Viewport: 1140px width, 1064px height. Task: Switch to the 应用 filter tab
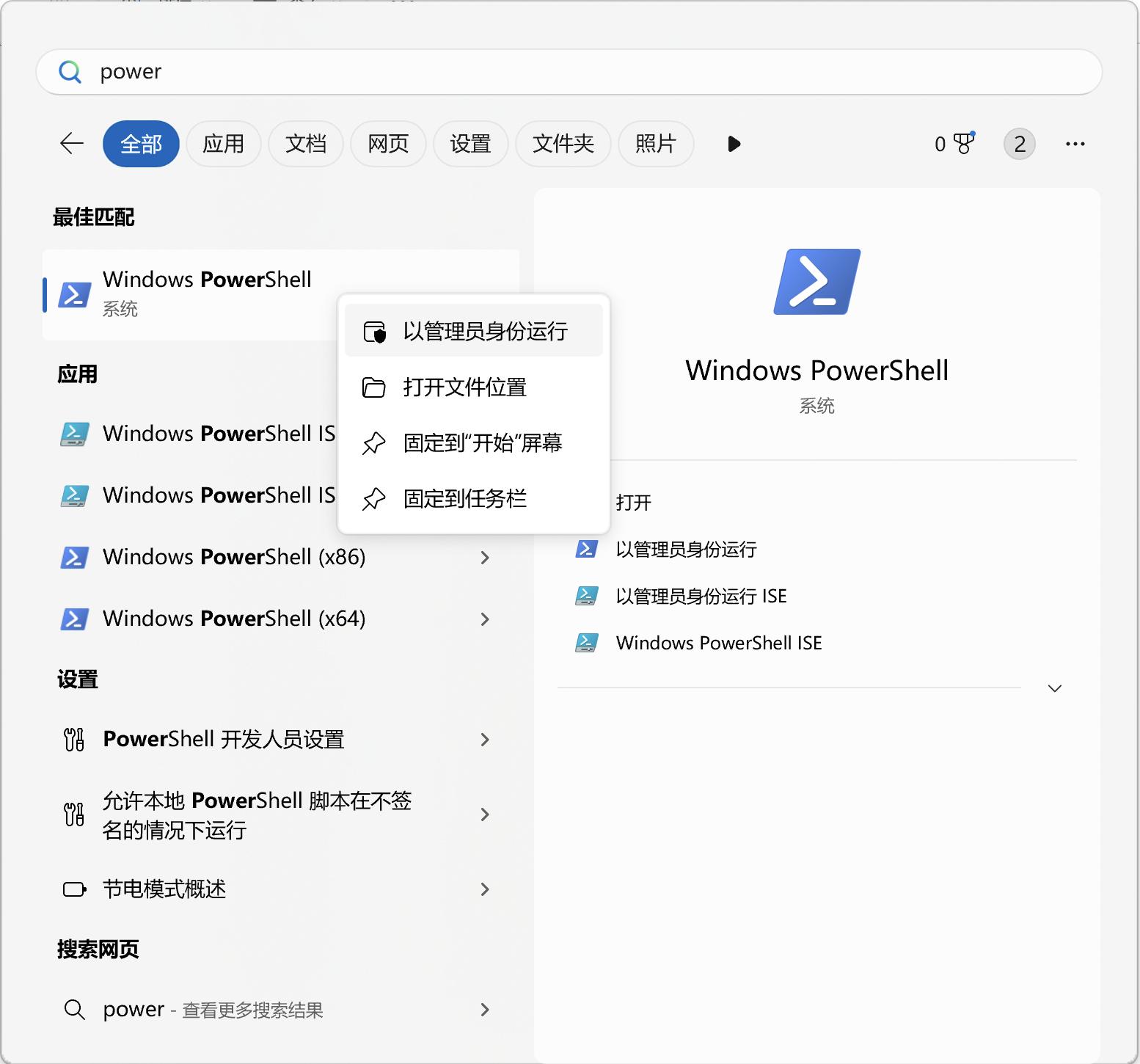tap(224, 144)
